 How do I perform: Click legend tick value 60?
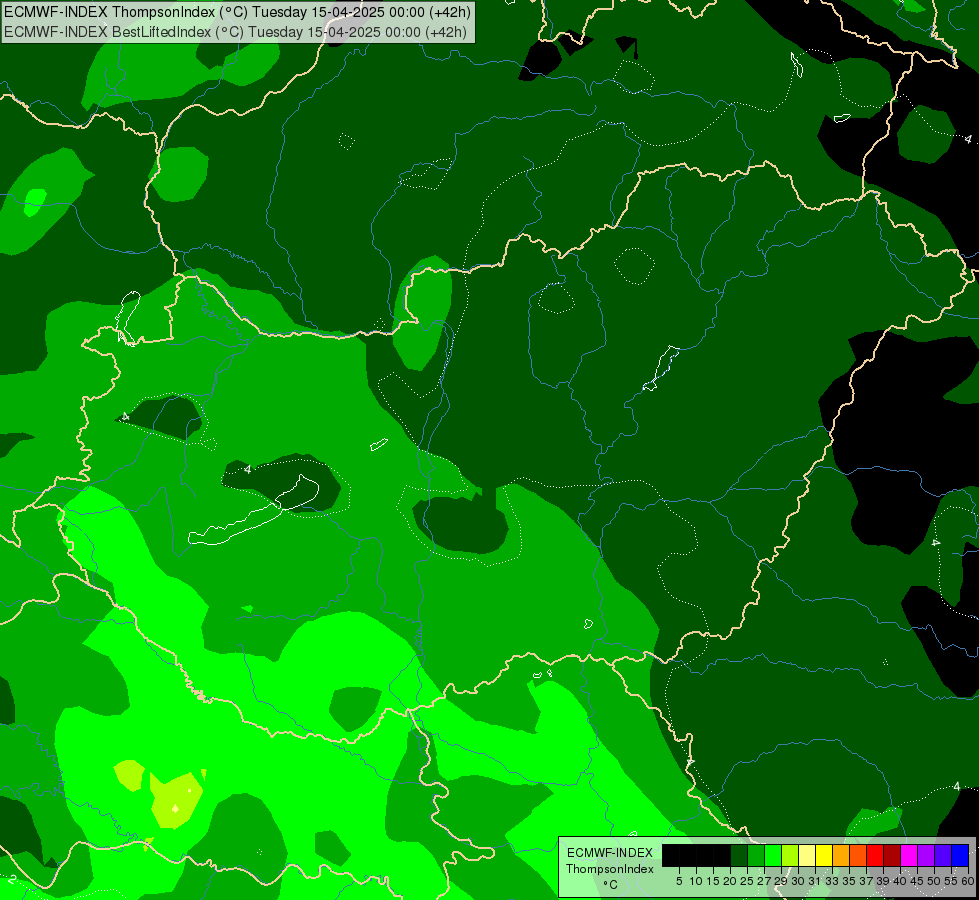click(x=968, y=881)
